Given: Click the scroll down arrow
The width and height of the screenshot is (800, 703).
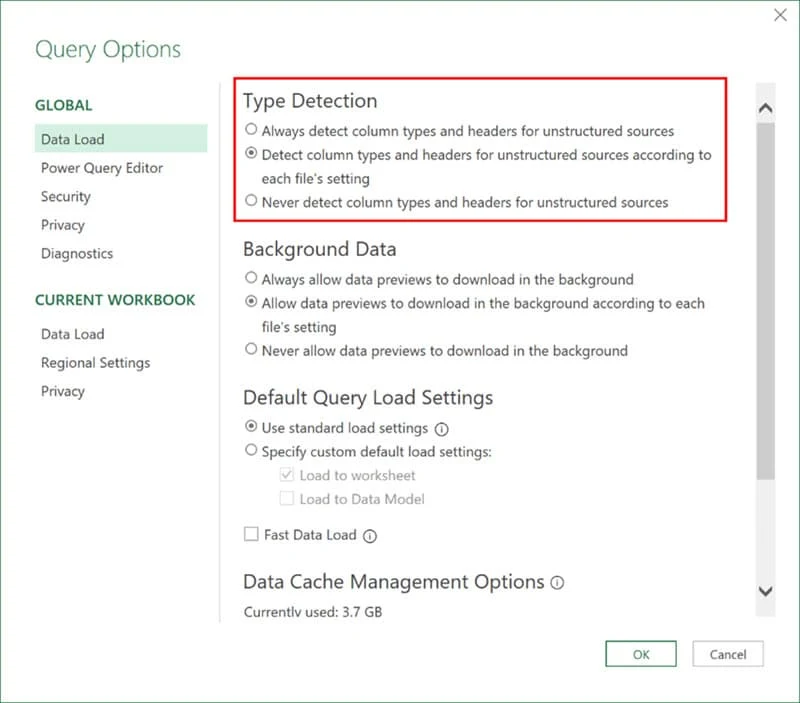Looking at the screenshot, I should 765,591.
